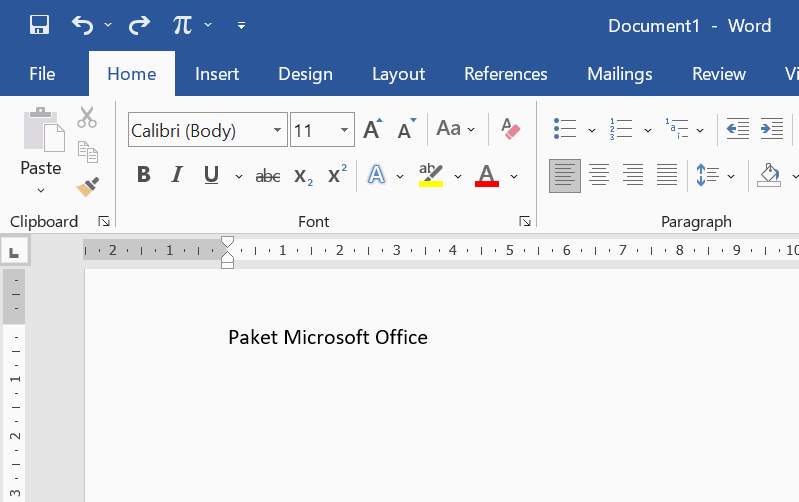
Task: Open the equation pi dropdown arrow
Action: coord(208,24)
